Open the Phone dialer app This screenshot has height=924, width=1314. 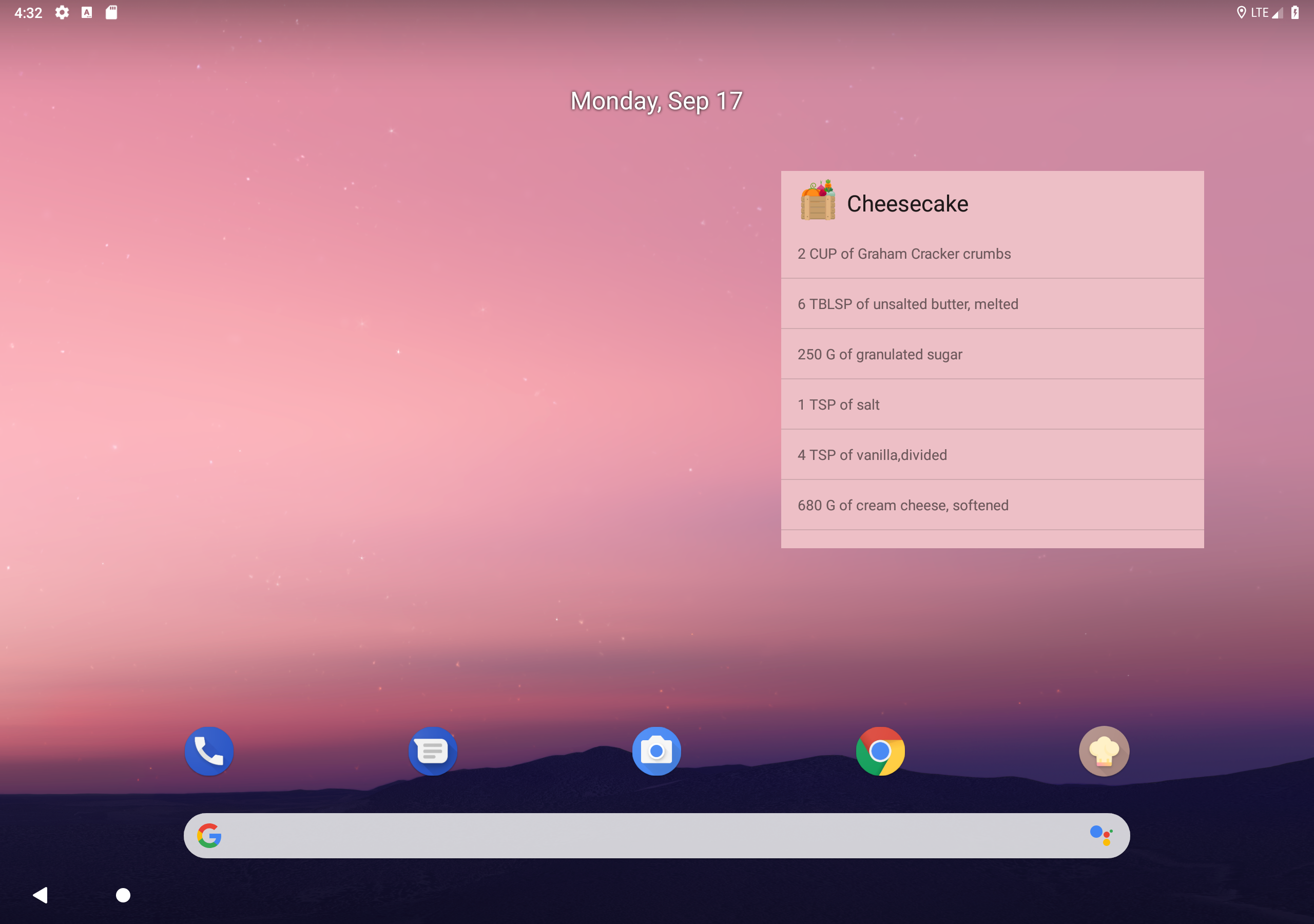(209, 751)
